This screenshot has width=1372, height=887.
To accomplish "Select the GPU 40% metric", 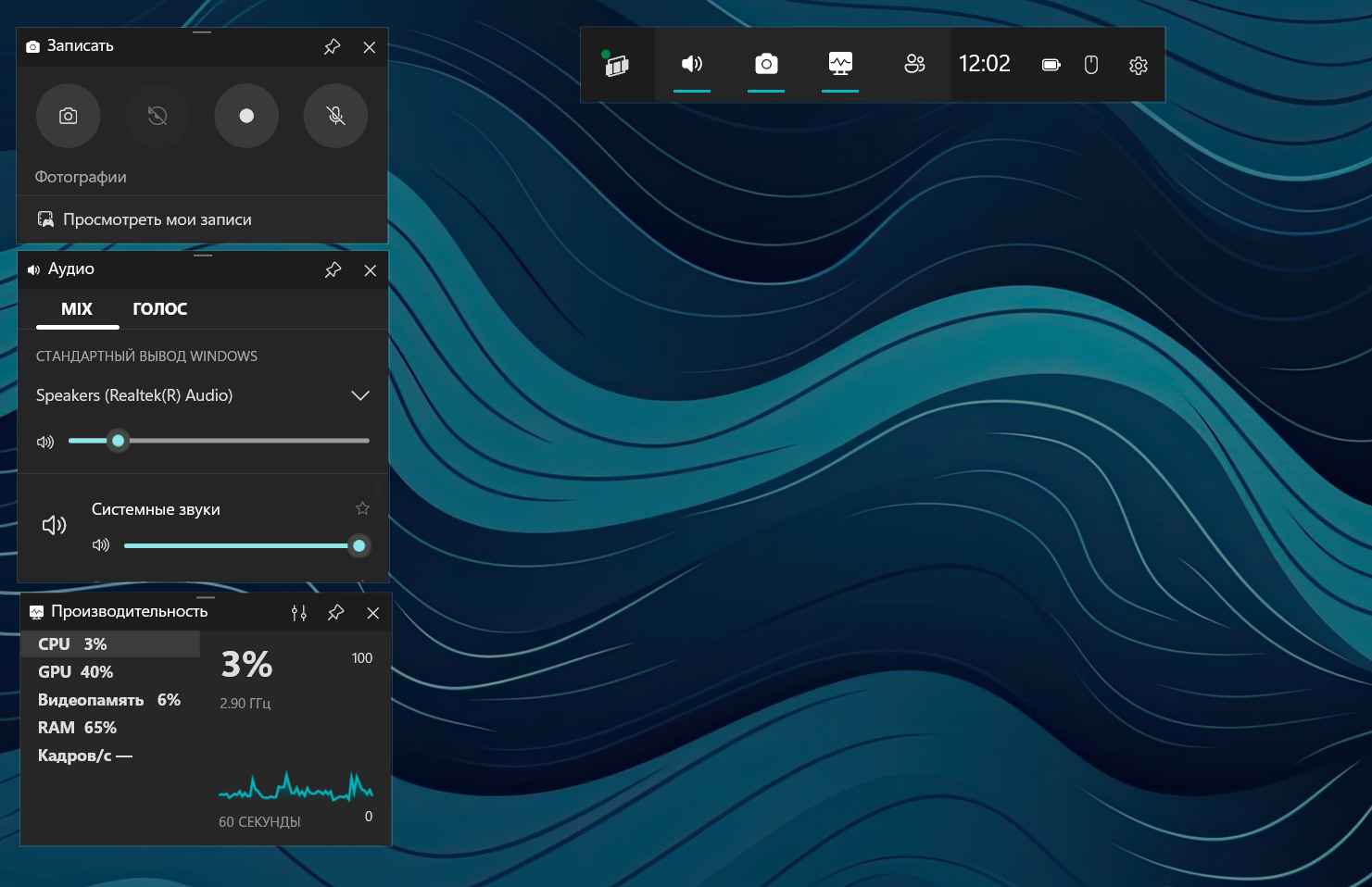I will (76, 672).
